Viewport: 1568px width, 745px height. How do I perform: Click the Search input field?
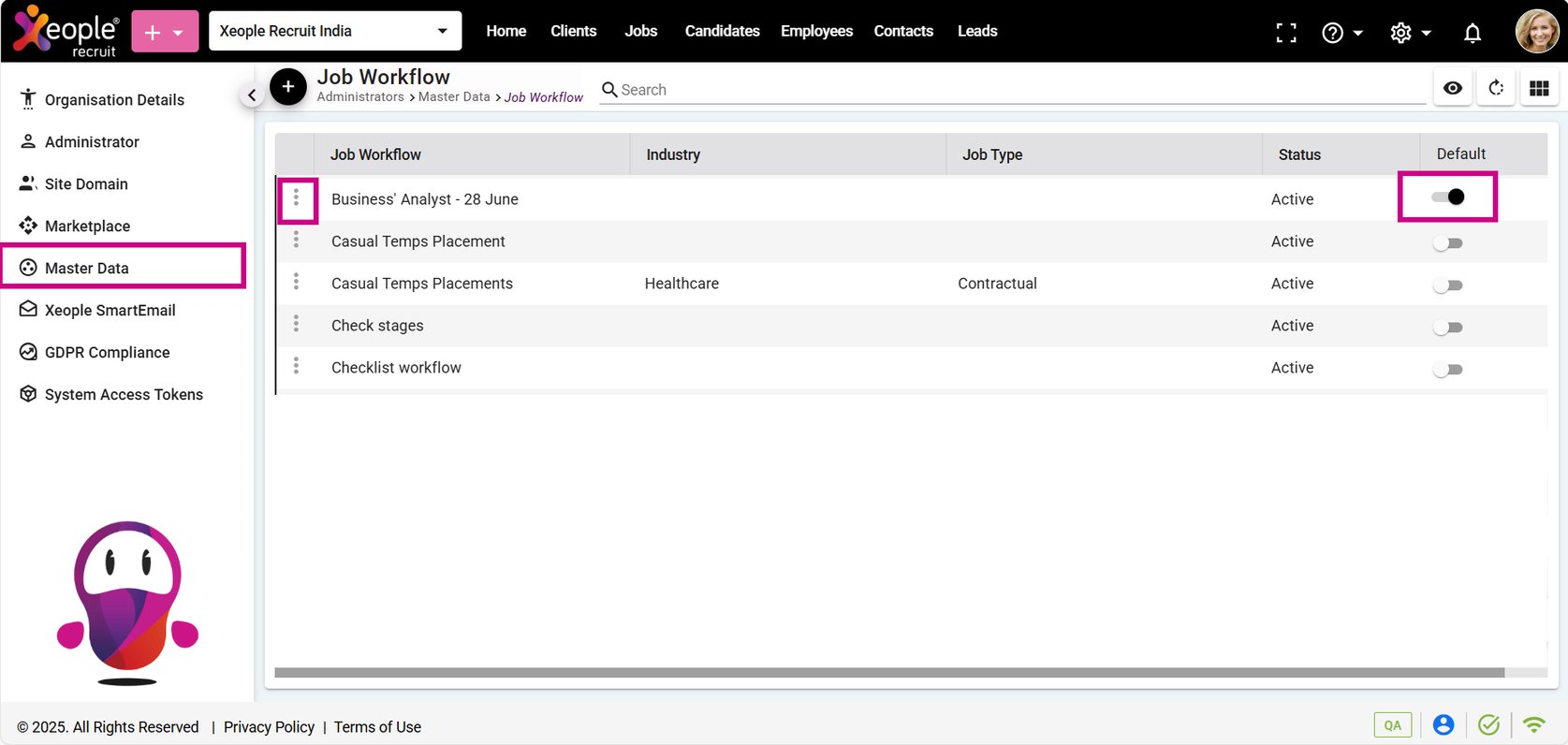1013,90
